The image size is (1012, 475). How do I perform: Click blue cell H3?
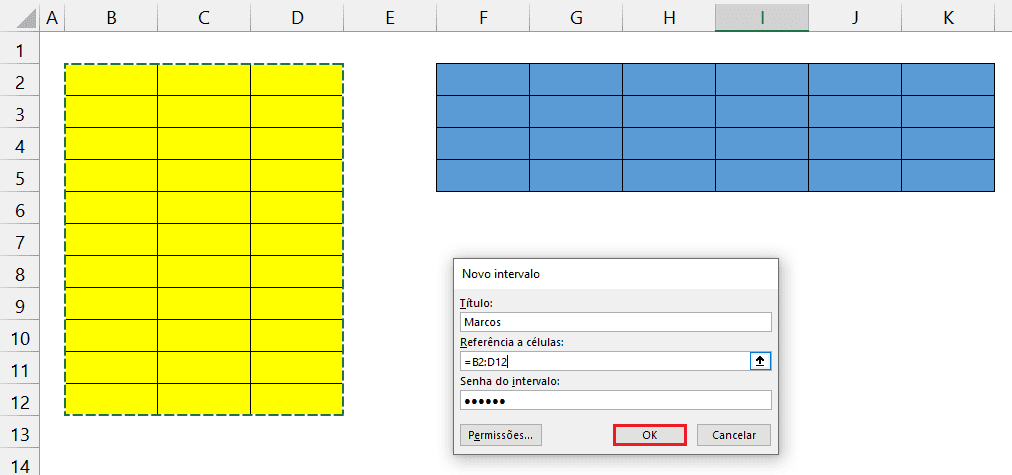click(669, 112)
